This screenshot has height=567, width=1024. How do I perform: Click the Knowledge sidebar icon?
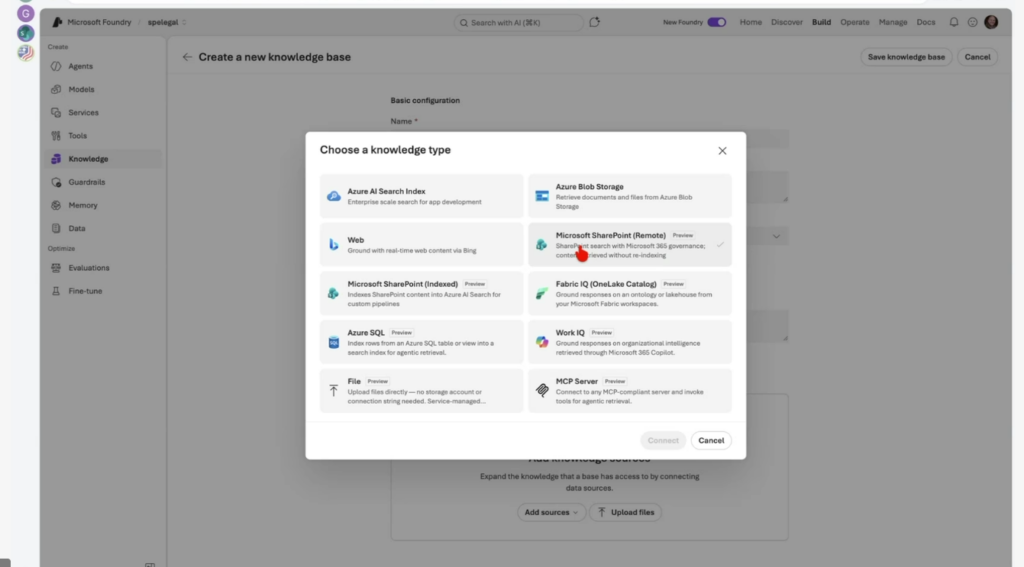tap(56, 159)
